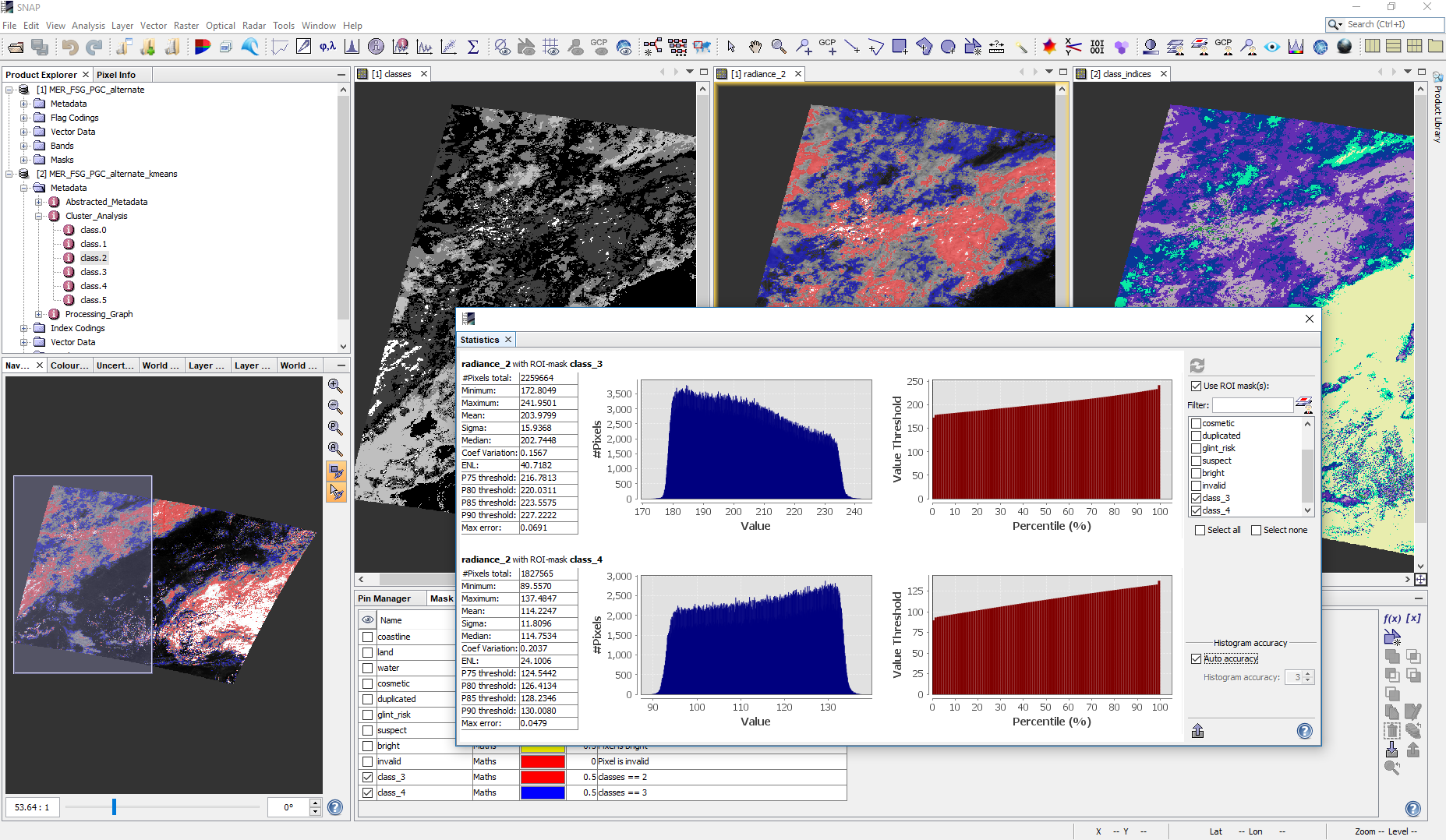Image resolution: width=1446 pixels, height=840 pixels.
Task: Open World View globe icon
Action: tap(1320, 48)
